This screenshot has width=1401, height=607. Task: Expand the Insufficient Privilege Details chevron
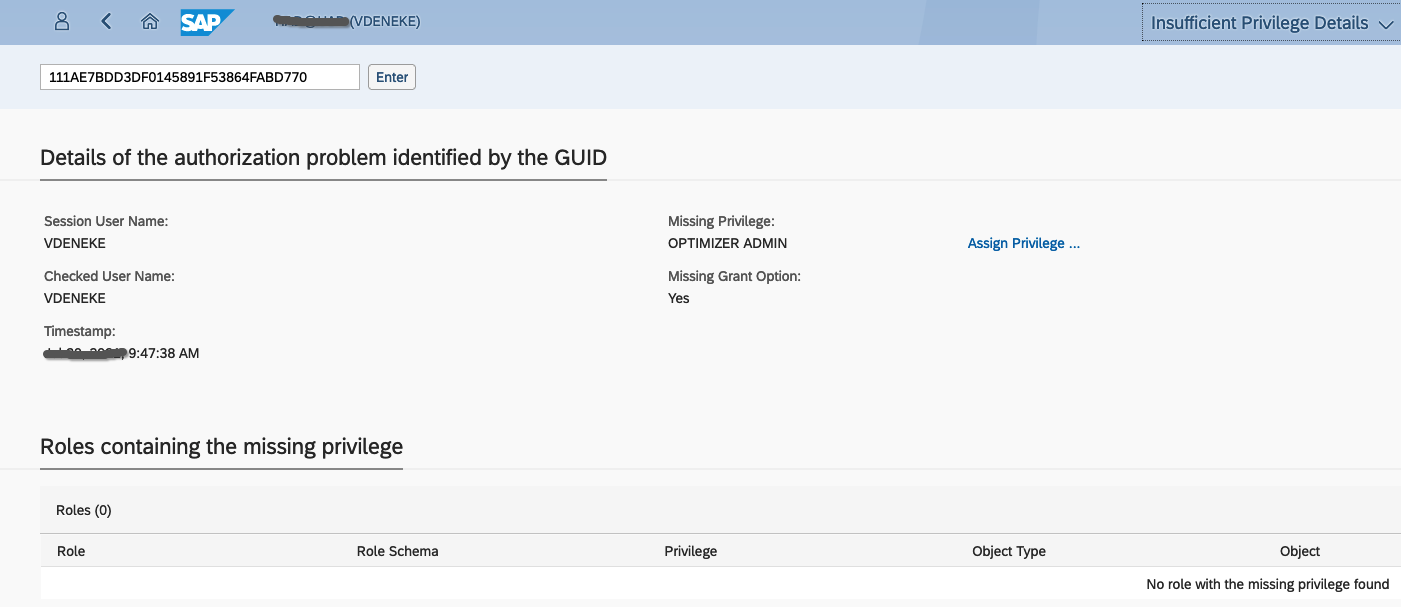coord(1385,23)
